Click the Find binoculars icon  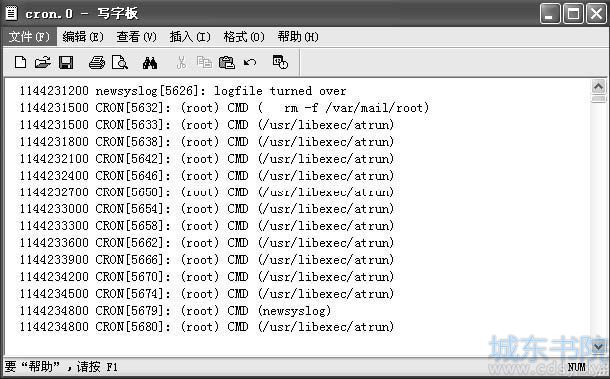click(150, 62)
